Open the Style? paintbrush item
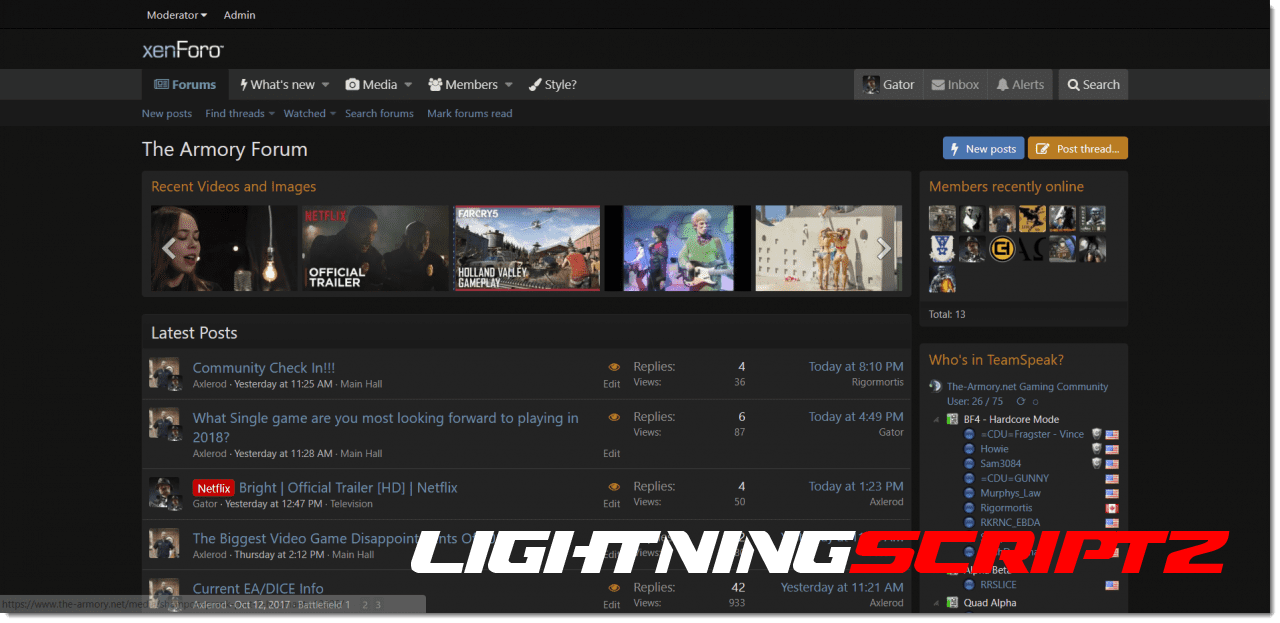 pos(552,85)
